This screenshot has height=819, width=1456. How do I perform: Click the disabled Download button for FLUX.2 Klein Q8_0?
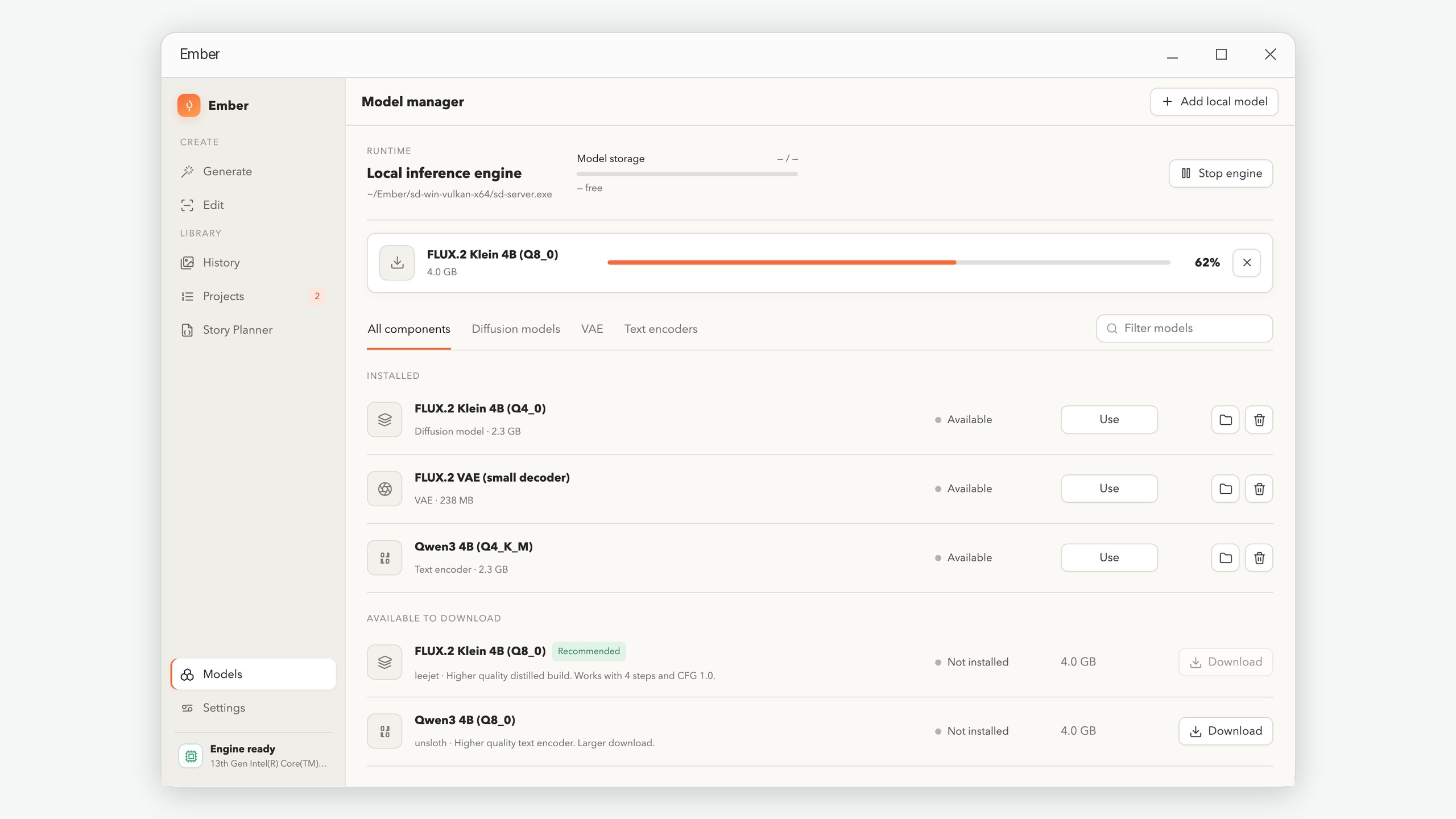point(1226,662)
